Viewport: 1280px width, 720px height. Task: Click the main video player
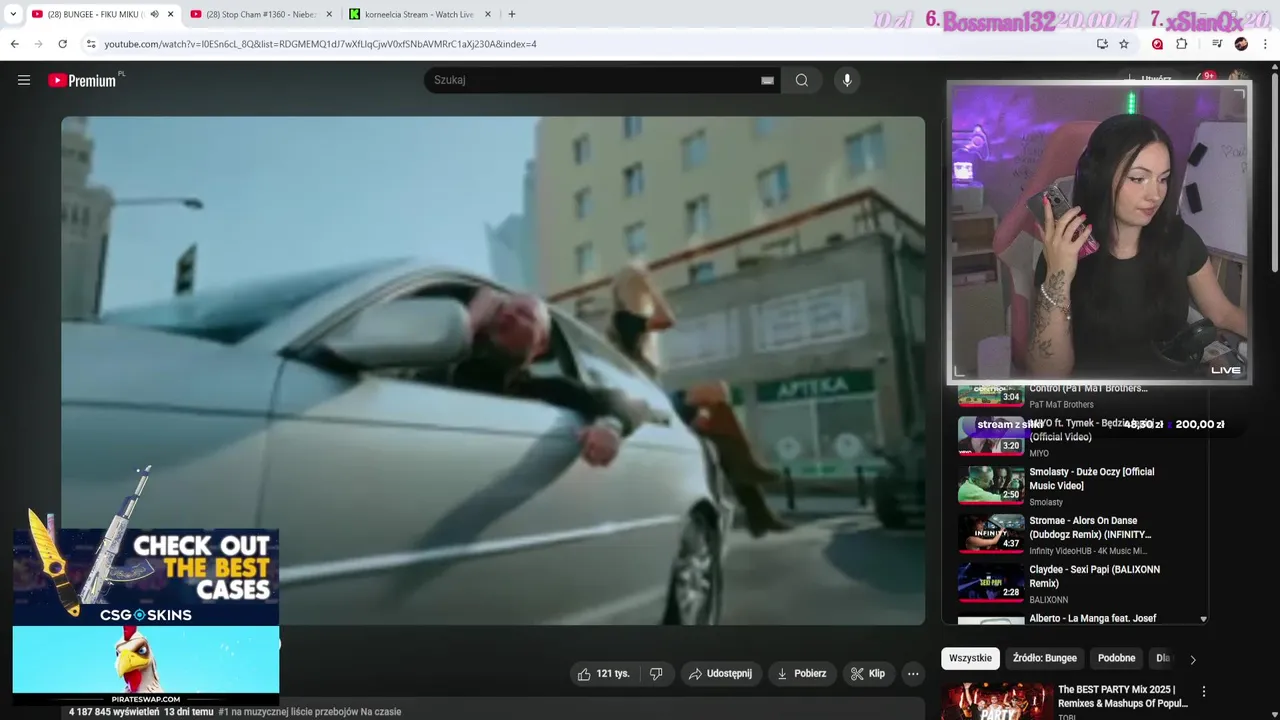coord(493,370)
